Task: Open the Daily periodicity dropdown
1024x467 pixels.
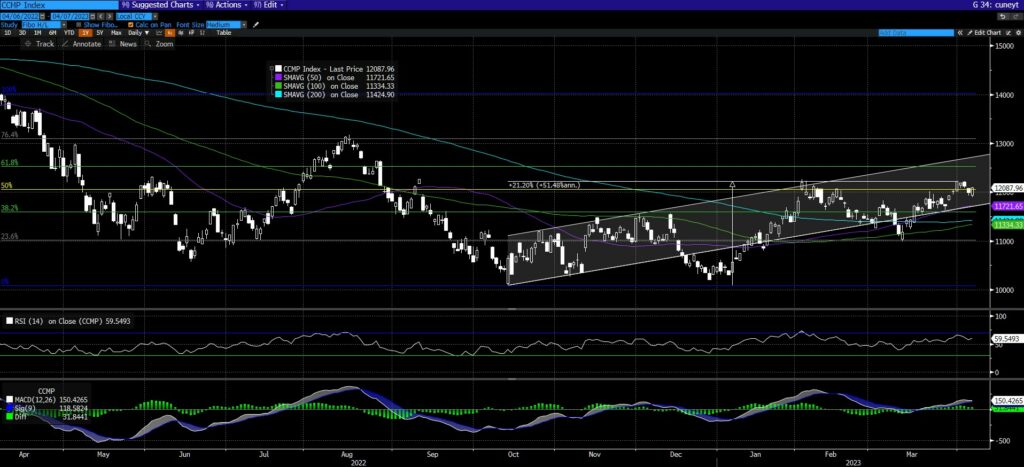Action: (x=136, y=34)
